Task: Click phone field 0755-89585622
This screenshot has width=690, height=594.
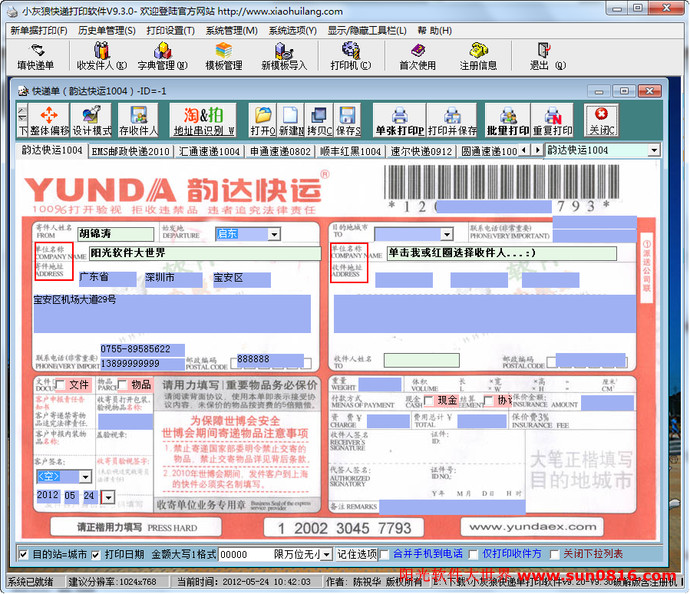Action: point(143,350)
